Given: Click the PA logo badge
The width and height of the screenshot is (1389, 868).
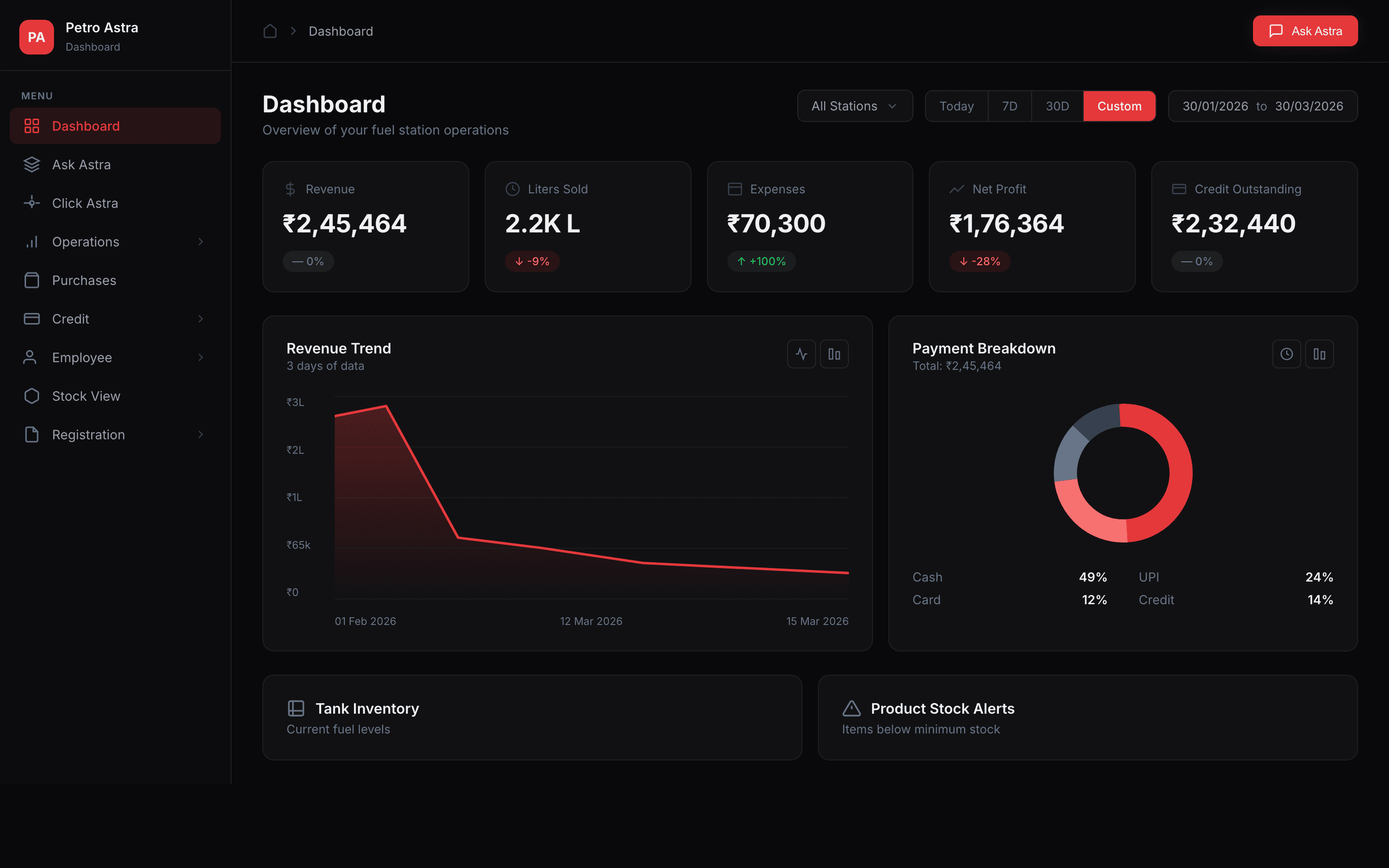Looking at the screenshot, I should coord(36,37).
